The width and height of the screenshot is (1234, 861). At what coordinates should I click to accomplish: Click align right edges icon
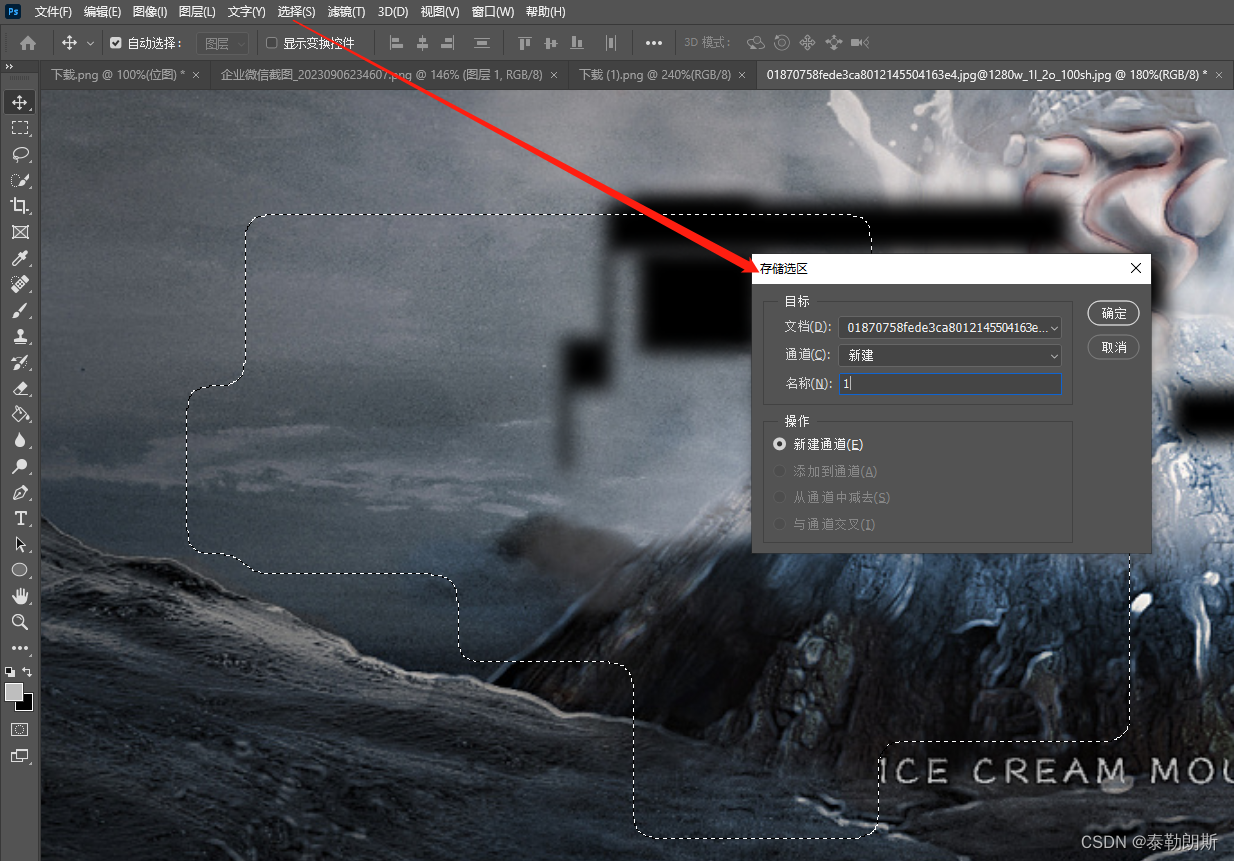coord(448,43)
